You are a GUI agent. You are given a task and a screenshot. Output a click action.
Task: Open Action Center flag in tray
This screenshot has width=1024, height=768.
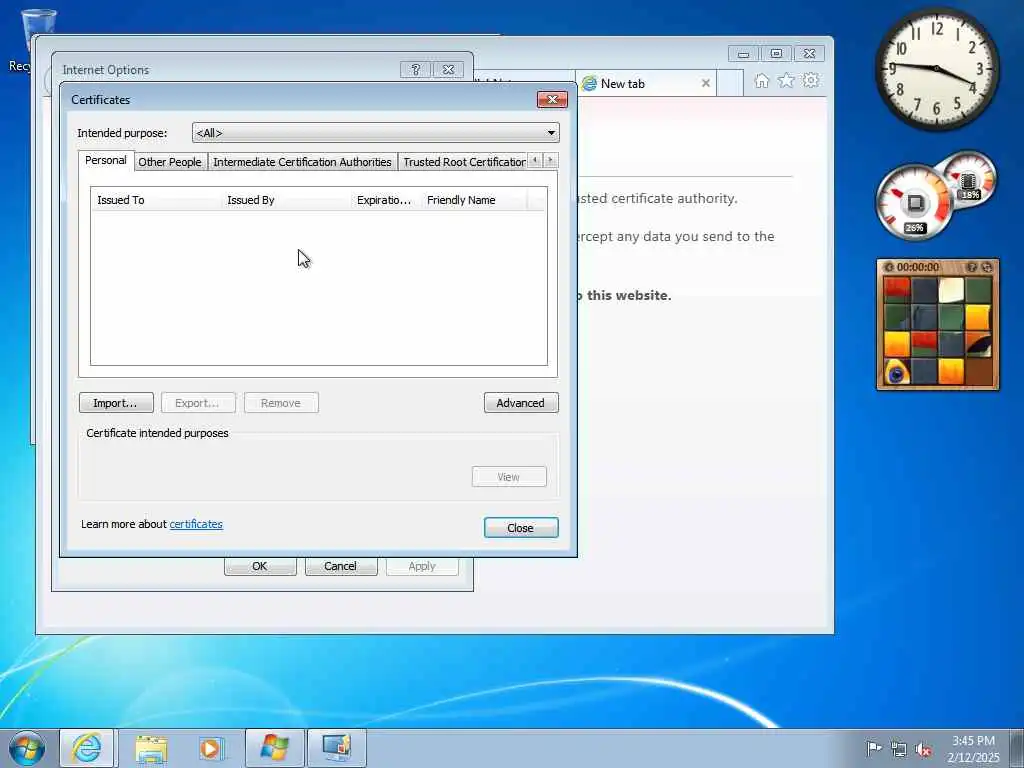pos(873,749)
